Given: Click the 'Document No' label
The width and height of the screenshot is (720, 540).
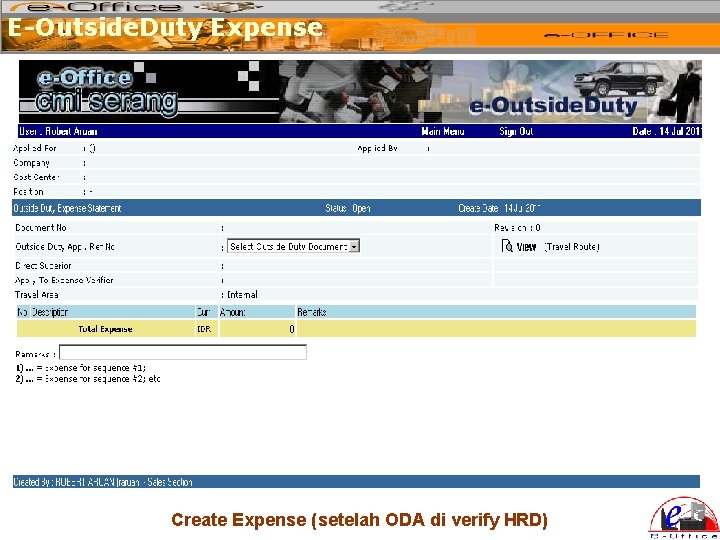Looking at the screenshot, I should (x=41, y=228).
